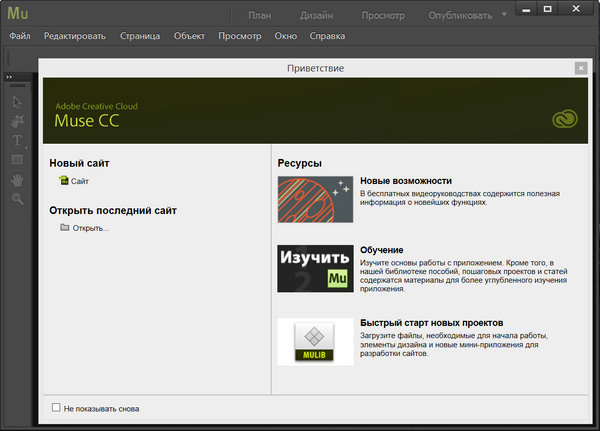This screenshot has height=431, width=600.
Task: Click the Новый сайт heading
Action: pyautogui.click(x=79, y=163)
